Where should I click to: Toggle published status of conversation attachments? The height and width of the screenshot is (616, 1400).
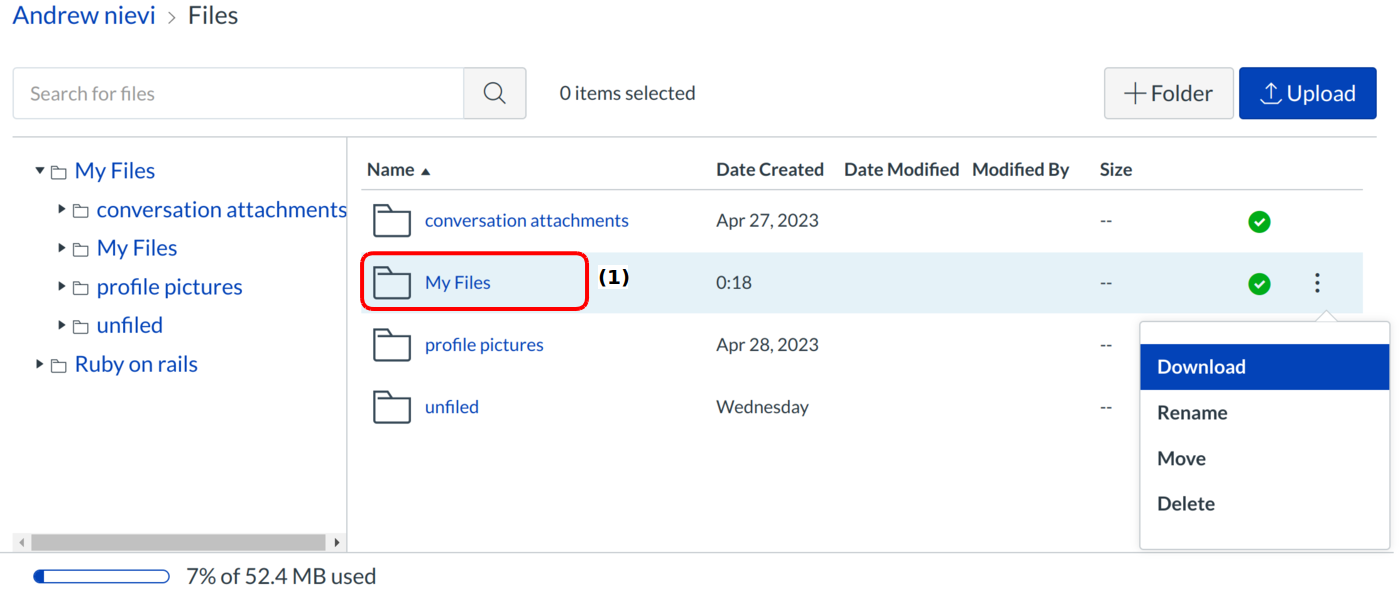[x=1259, y=222]
